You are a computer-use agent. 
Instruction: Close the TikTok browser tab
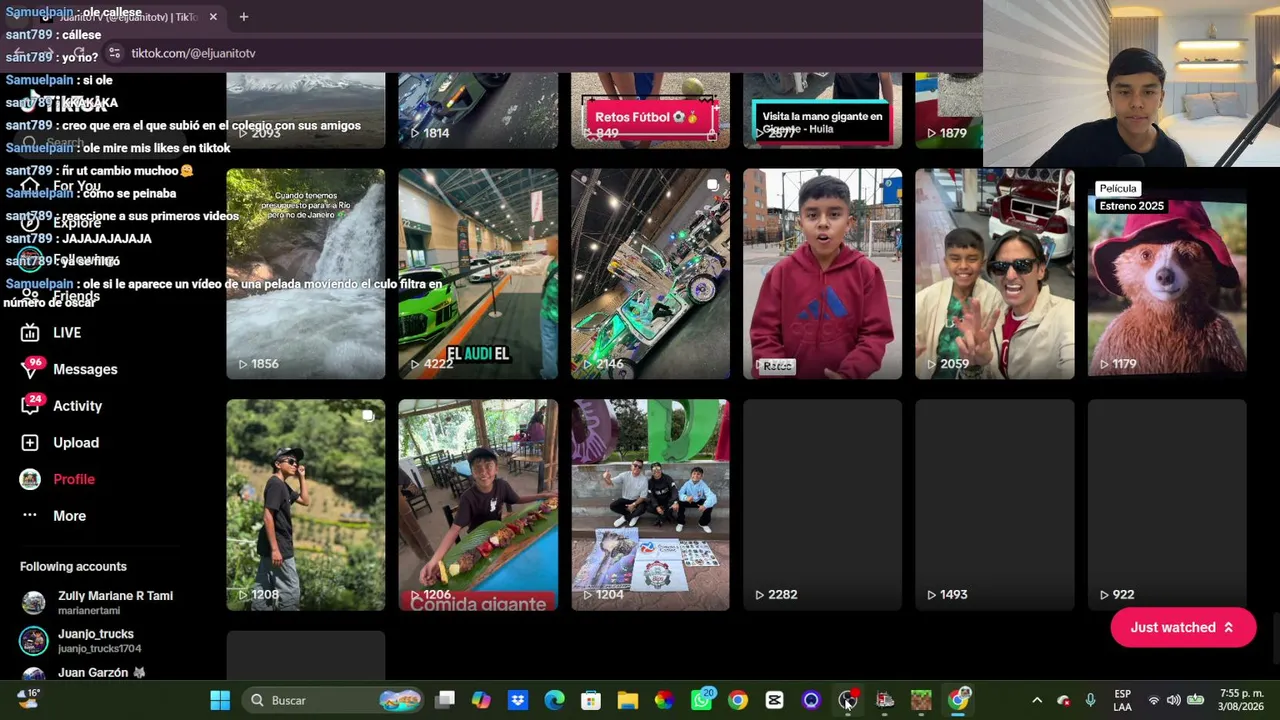click(213, 17)
